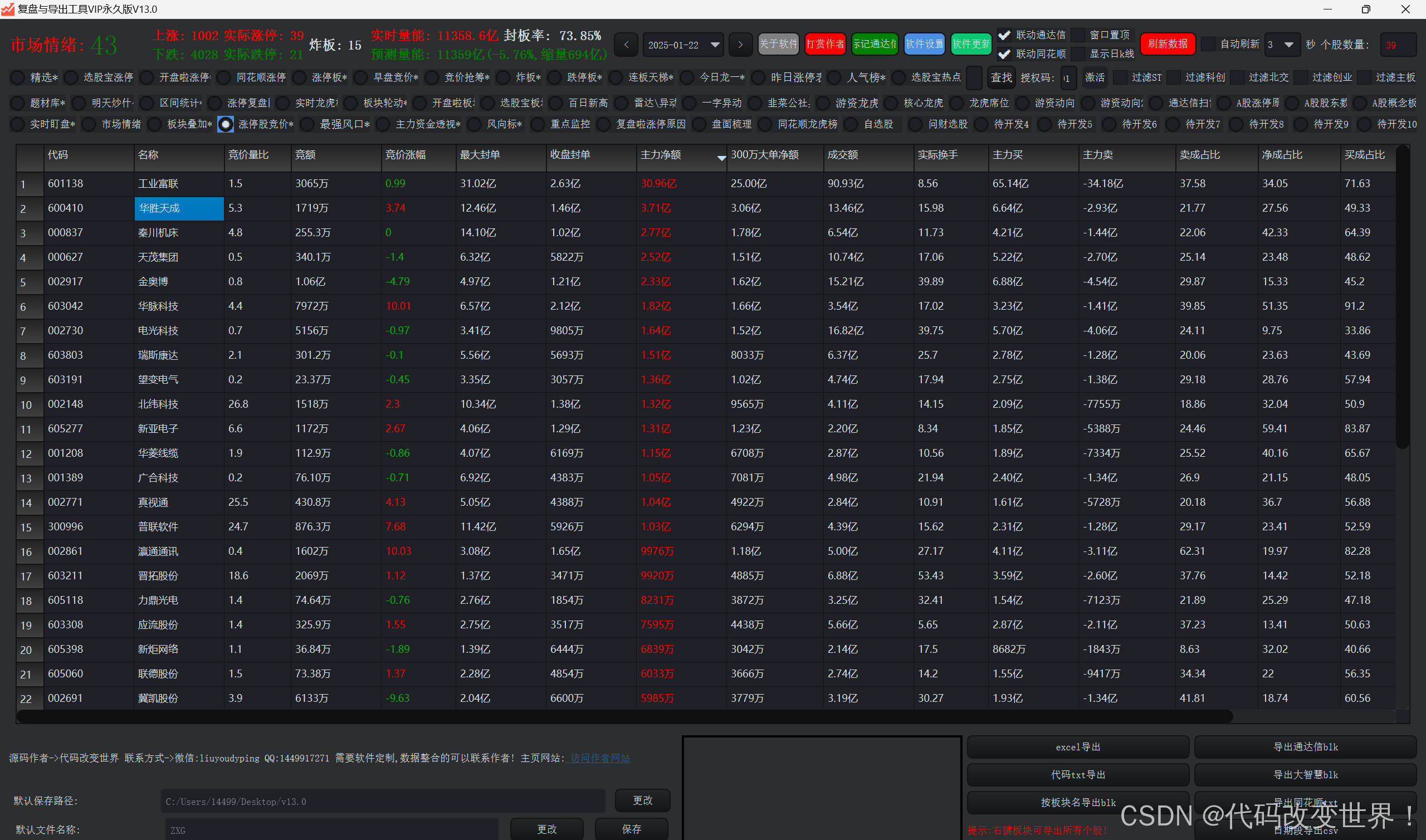This screenshot has height=840, width=1426.
Task: Open the 访问作者网站 link
Action: [x=600, y=758]
